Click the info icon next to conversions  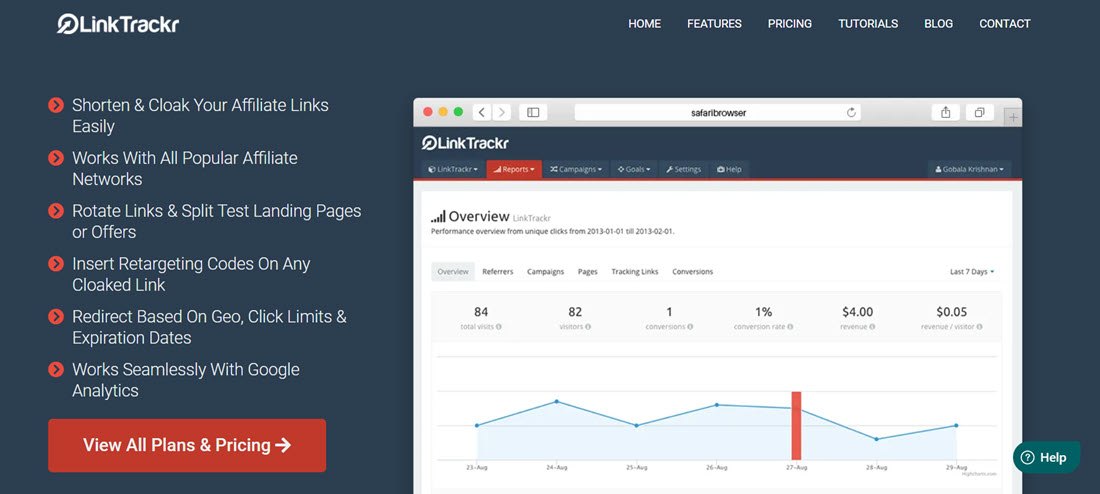690,327
